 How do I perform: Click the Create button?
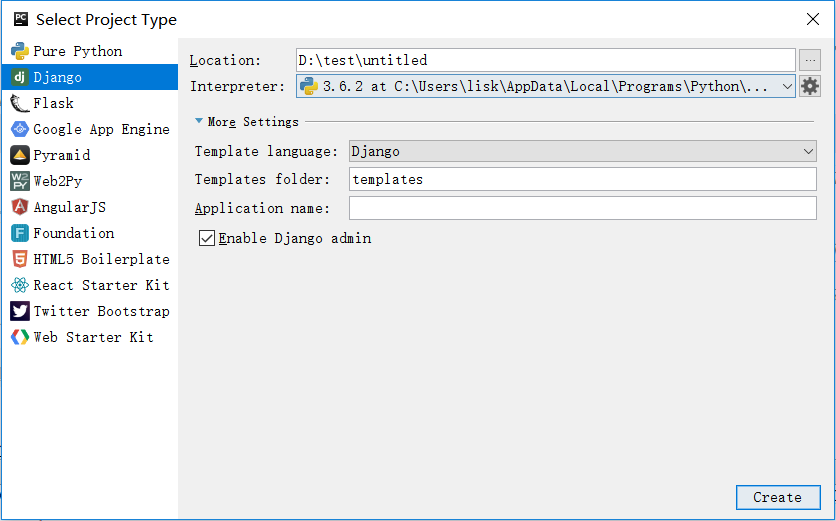click(x=778, y=498)
